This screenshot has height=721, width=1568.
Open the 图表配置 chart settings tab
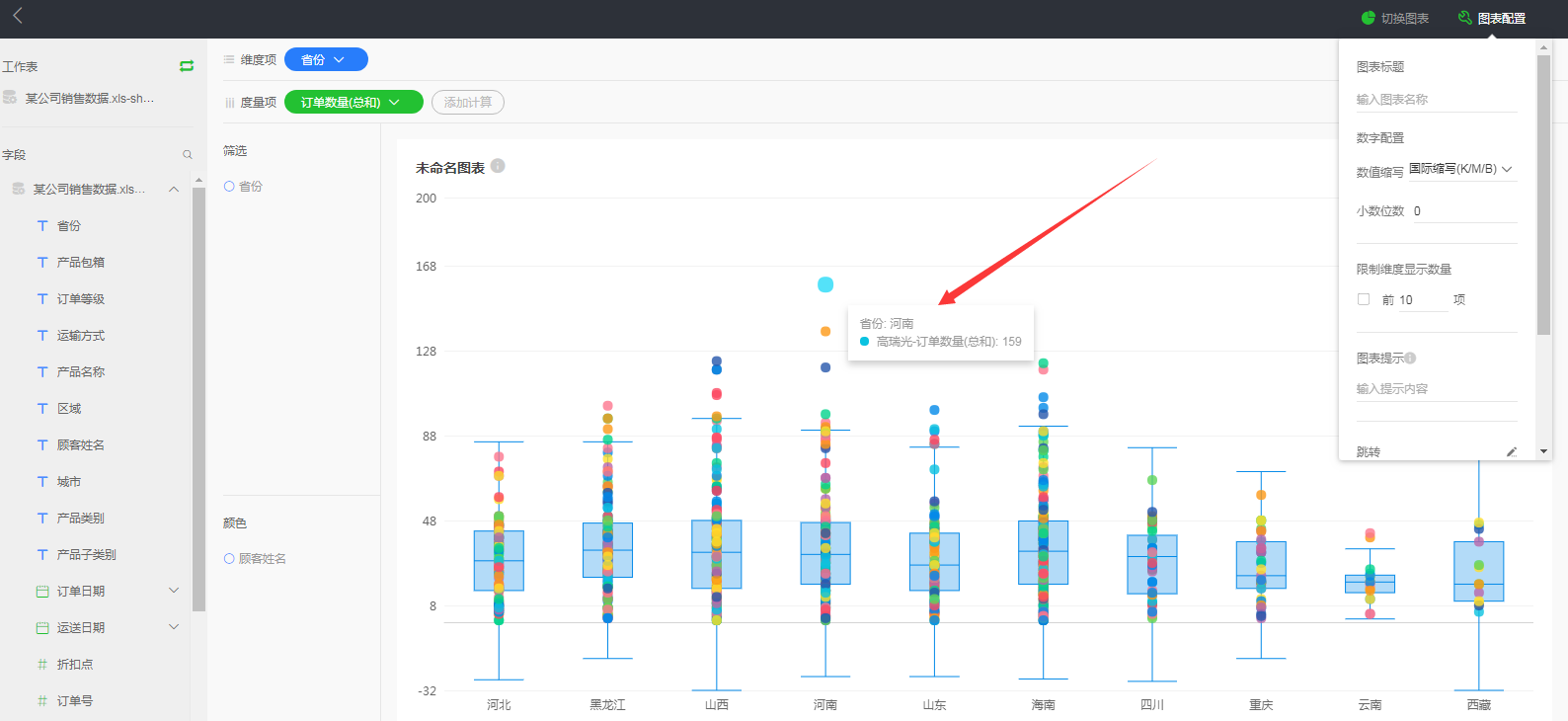pyautogui.click(x=1491, y=18)
